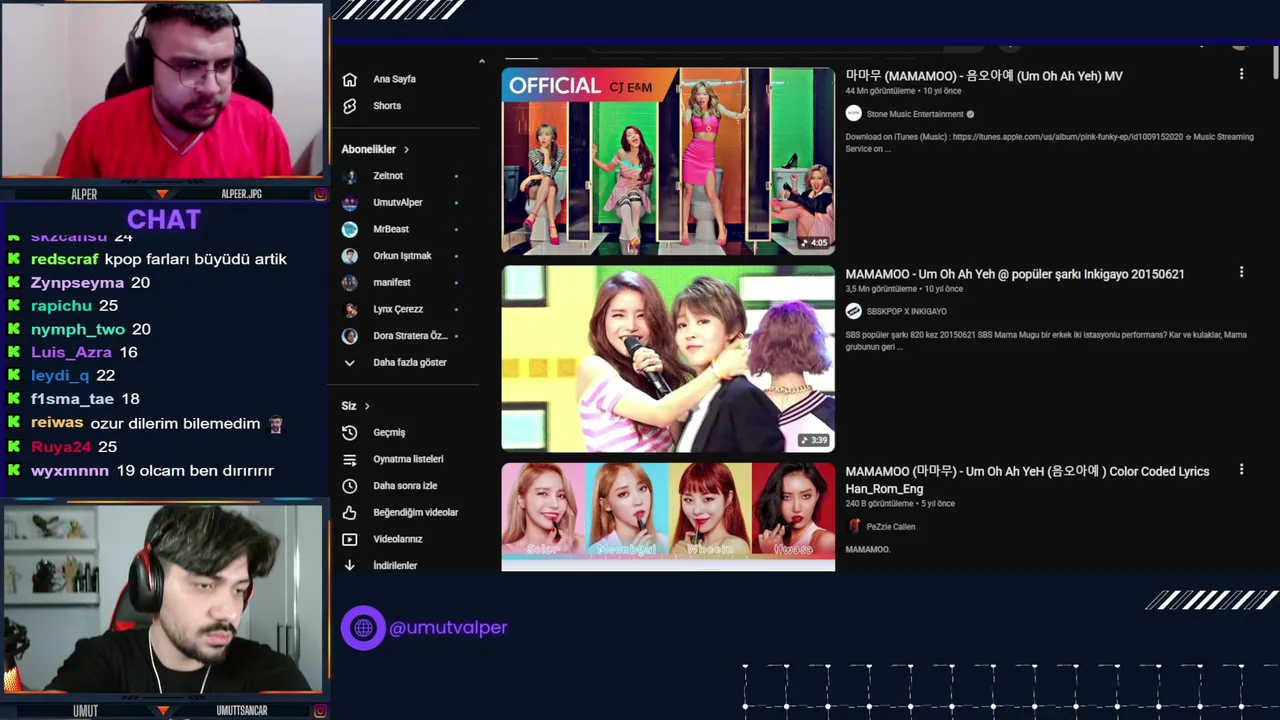Click the @umutvalper handle text
This screenshot has width=1280, height=720.
tap(448, 628)
